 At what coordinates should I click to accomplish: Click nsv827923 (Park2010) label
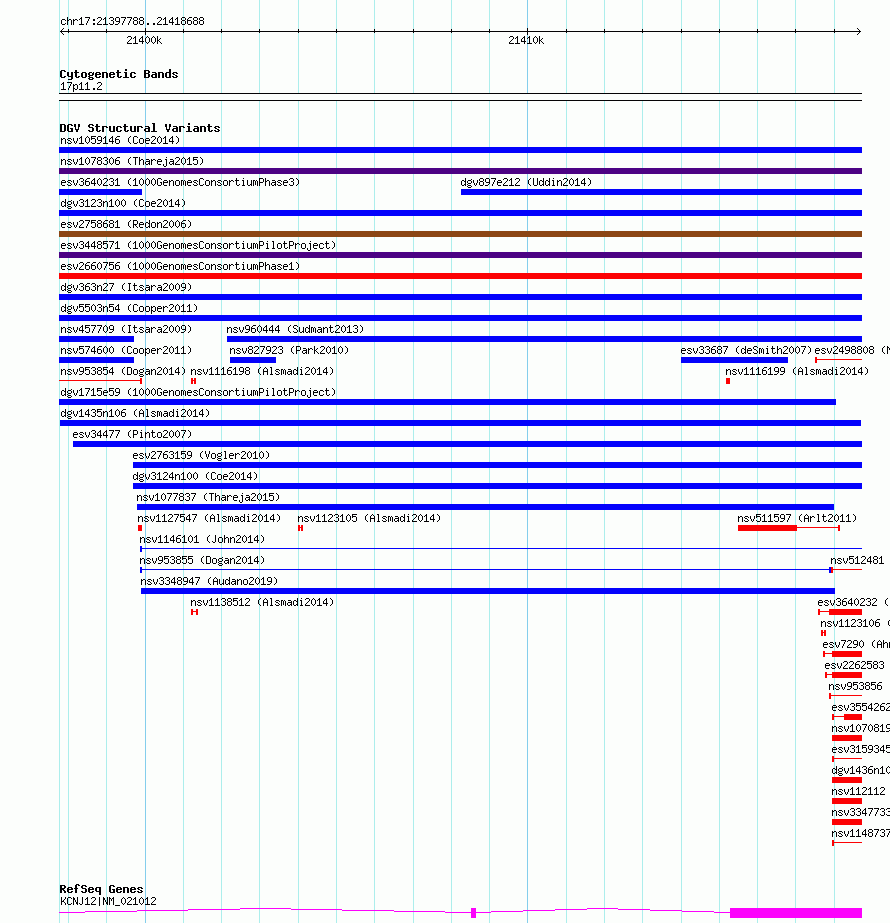coord(289,350)
